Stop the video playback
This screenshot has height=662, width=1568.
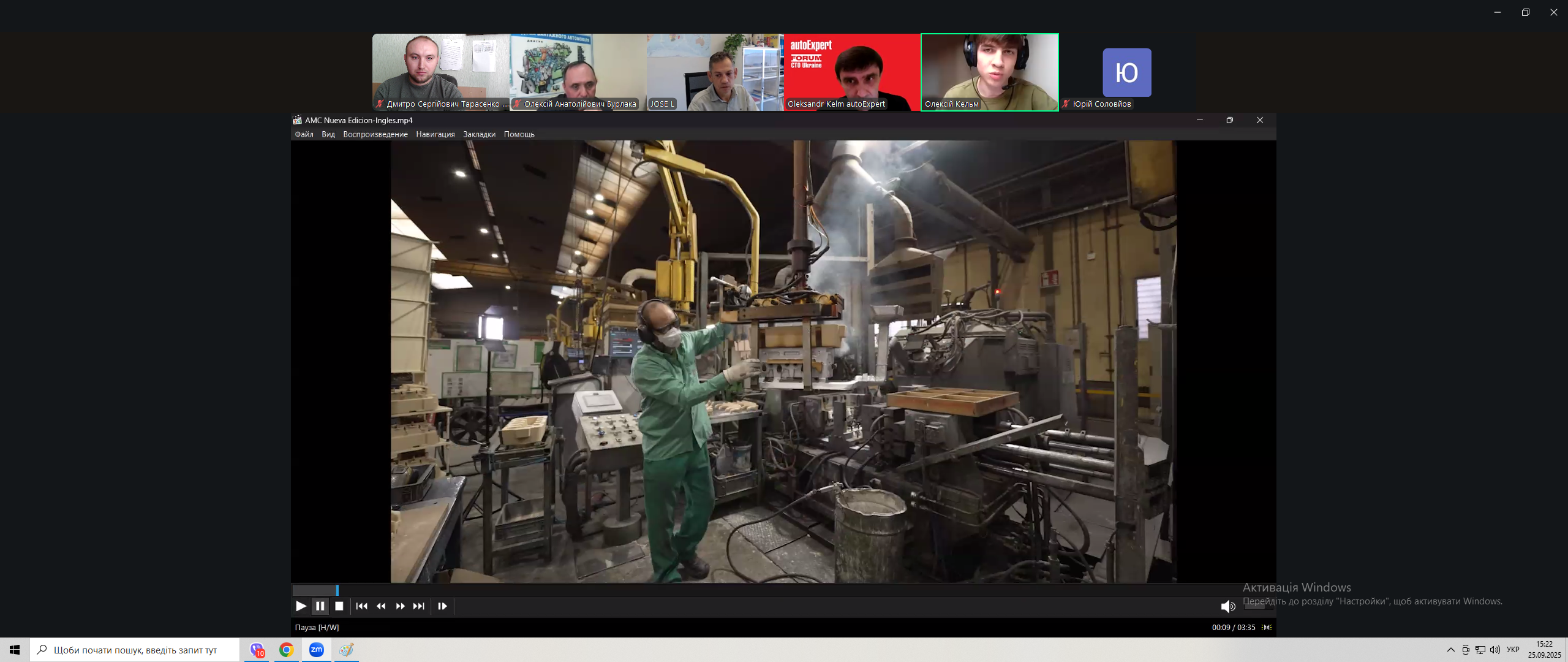pyautogui.click(x=339, y=606)
